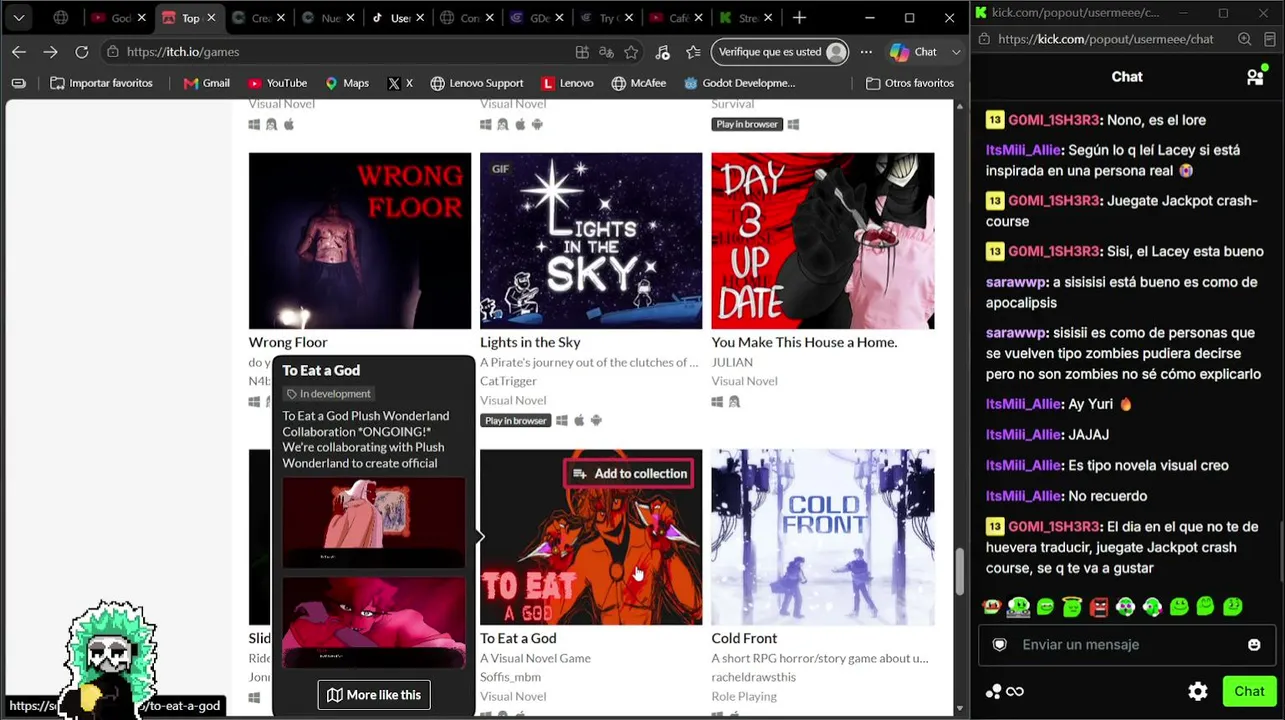Click the sarawwp name on 'a sisisisi' message

coord(1016,282)
